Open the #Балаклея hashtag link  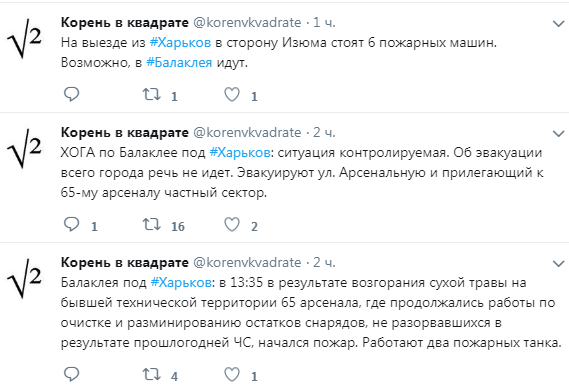coord(179,63)
